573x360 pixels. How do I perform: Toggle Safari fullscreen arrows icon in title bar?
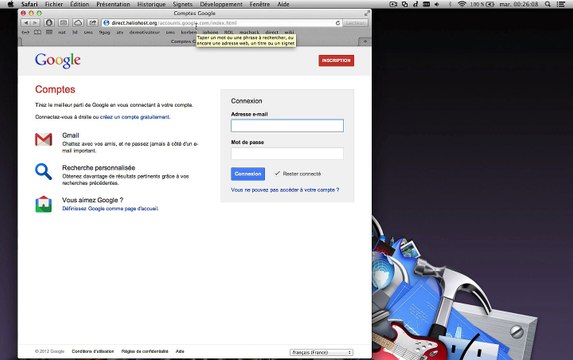[367, 13]
